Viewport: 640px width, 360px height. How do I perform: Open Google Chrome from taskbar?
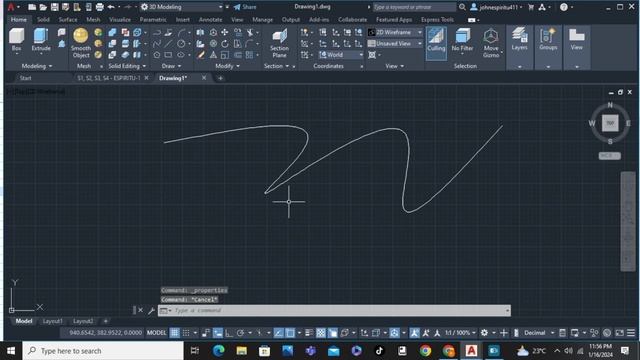tap(425, 351)
